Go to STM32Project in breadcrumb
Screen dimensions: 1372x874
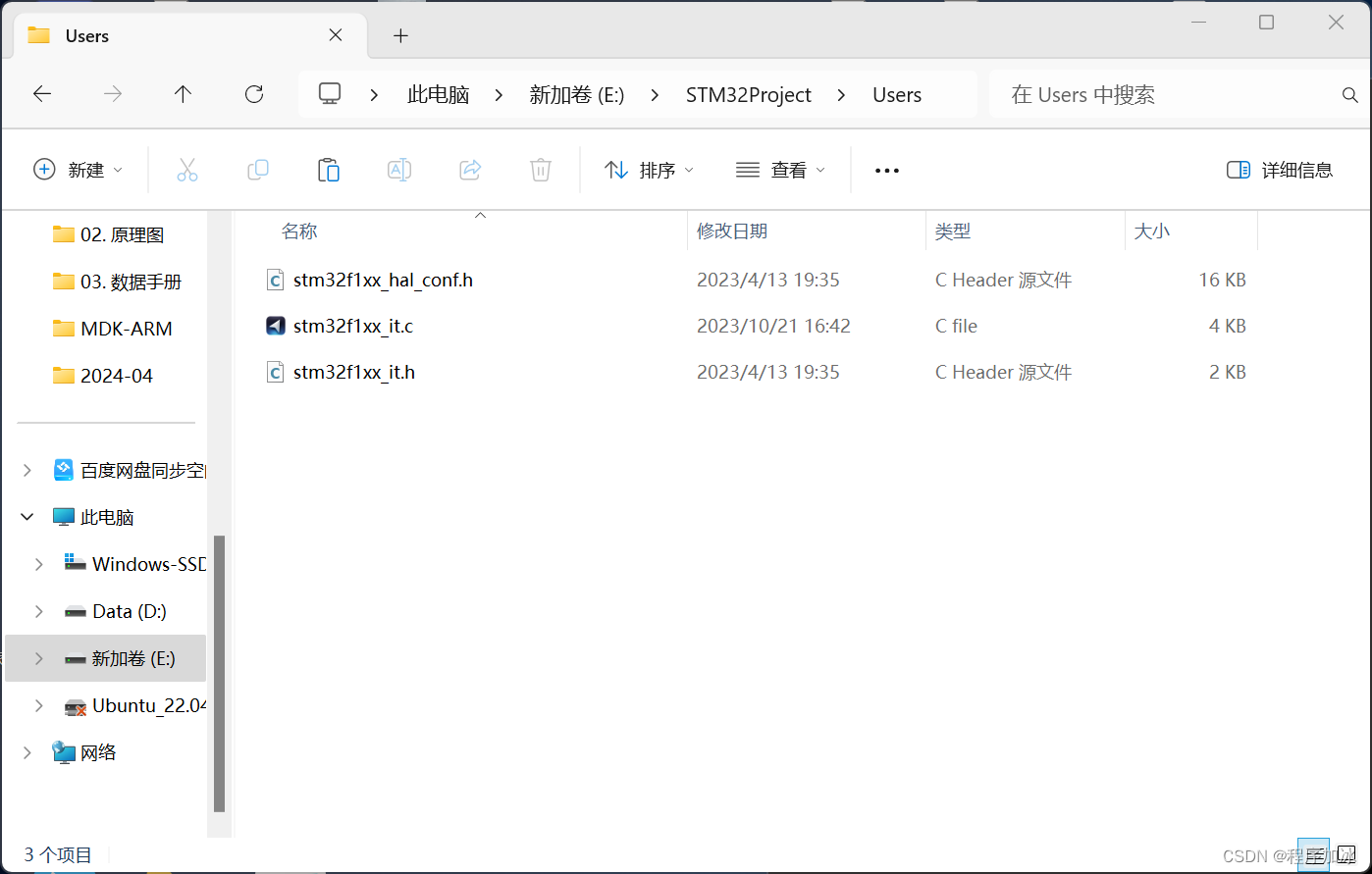point(749,95)
